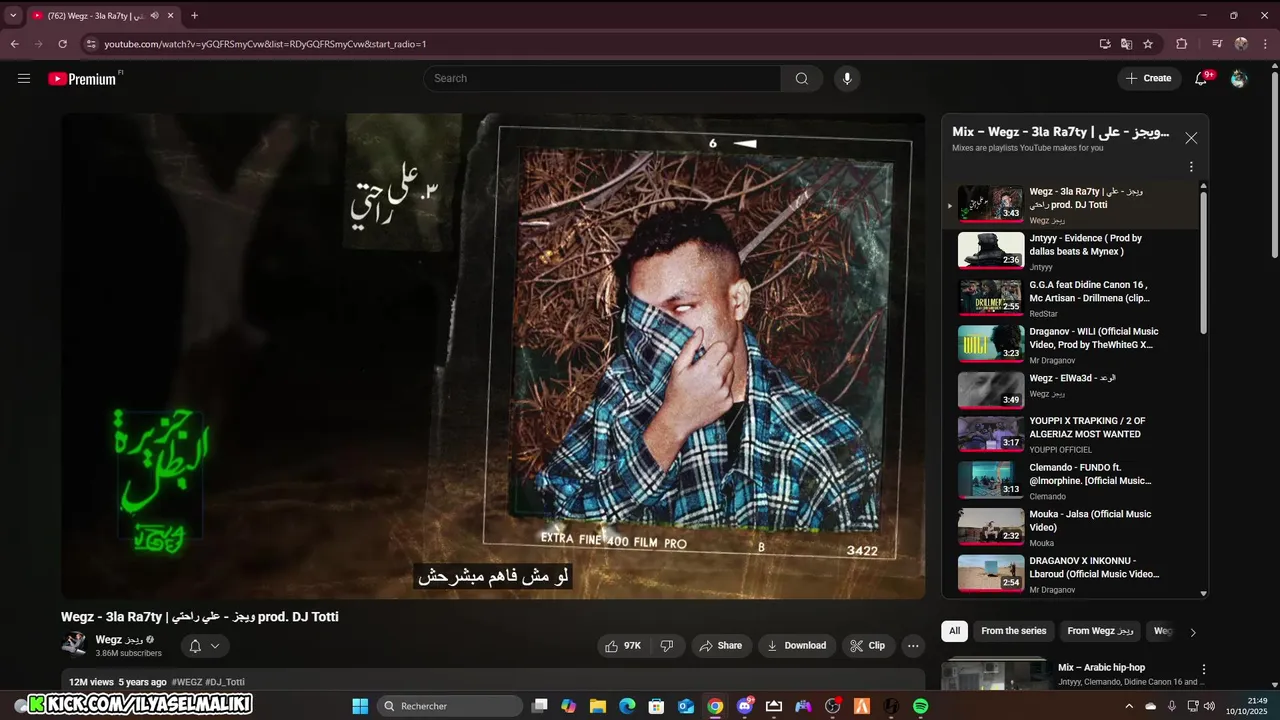The height and width of the screenshot is (720, 1280).
Task: Open the Wegz channel name link
Action: pyautogui.click(x=119, y=640)
